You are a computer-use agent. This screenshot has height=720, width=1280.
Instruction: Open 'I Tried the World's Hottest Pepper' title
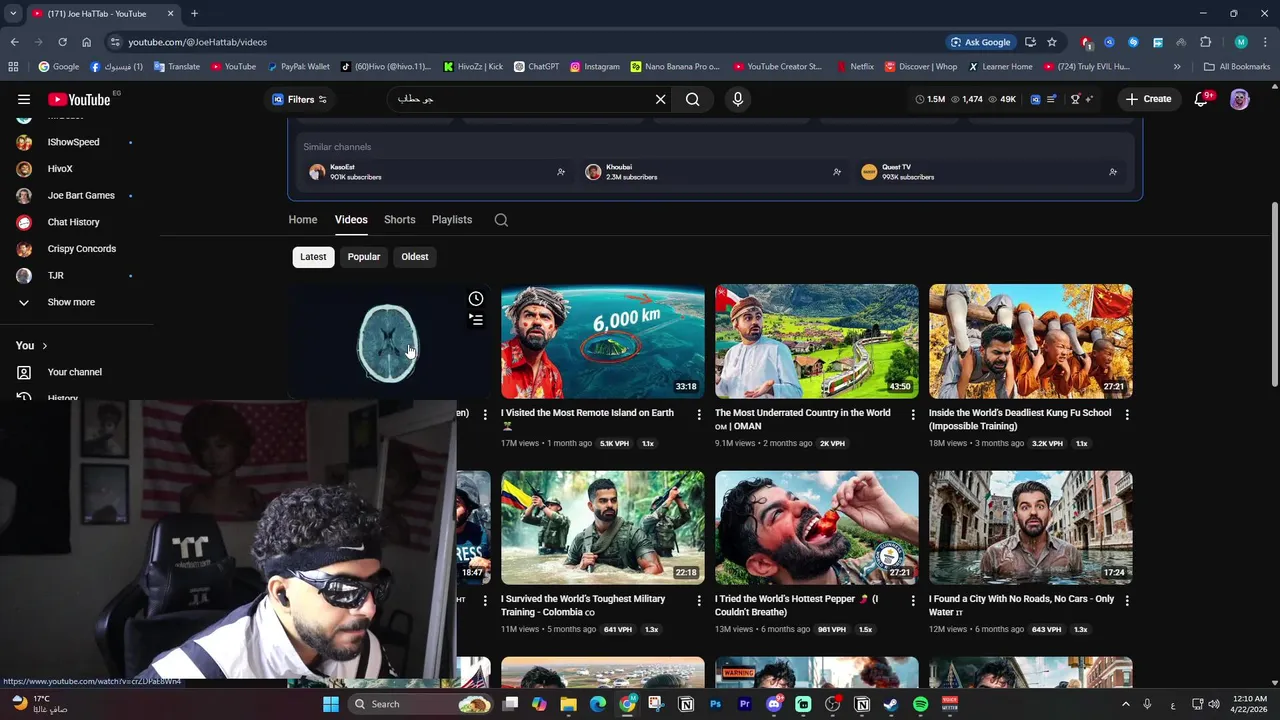pos(797,606)
